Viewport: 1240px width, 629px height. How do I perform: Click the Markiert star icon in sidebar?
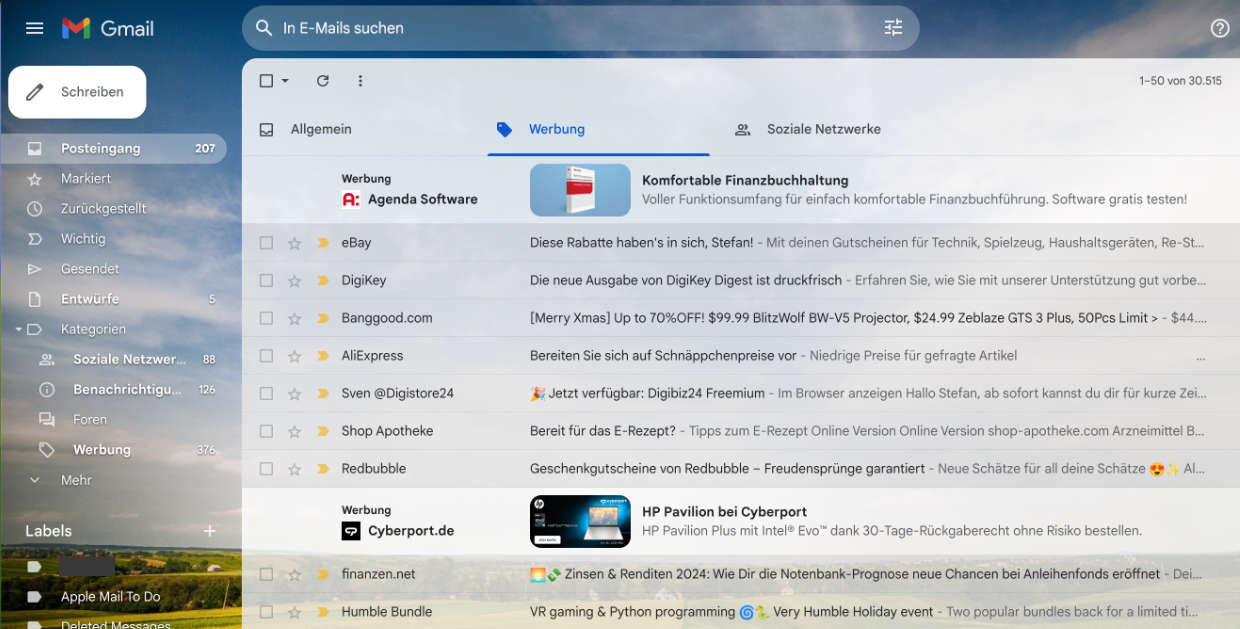pos(35,179)
